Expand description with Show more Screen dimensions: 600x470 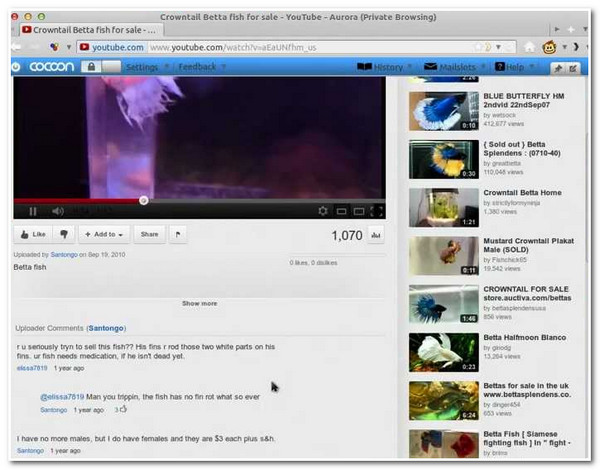[199, 303]
